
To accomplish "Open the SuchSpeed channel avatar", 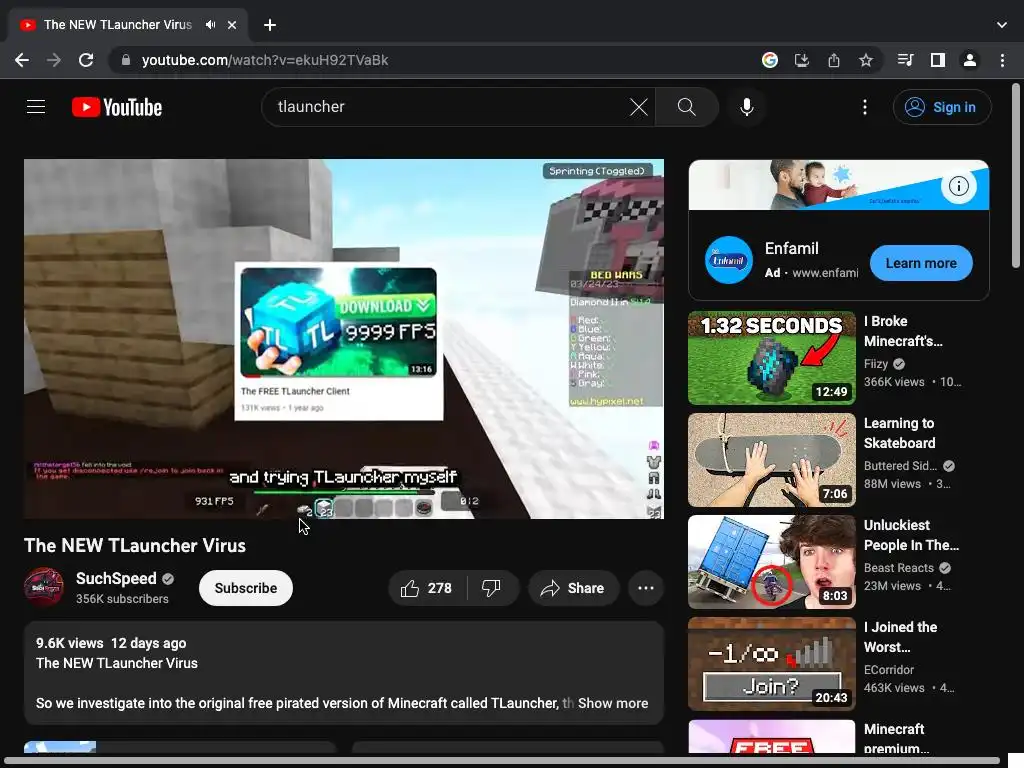I will [x=44, y=587].
